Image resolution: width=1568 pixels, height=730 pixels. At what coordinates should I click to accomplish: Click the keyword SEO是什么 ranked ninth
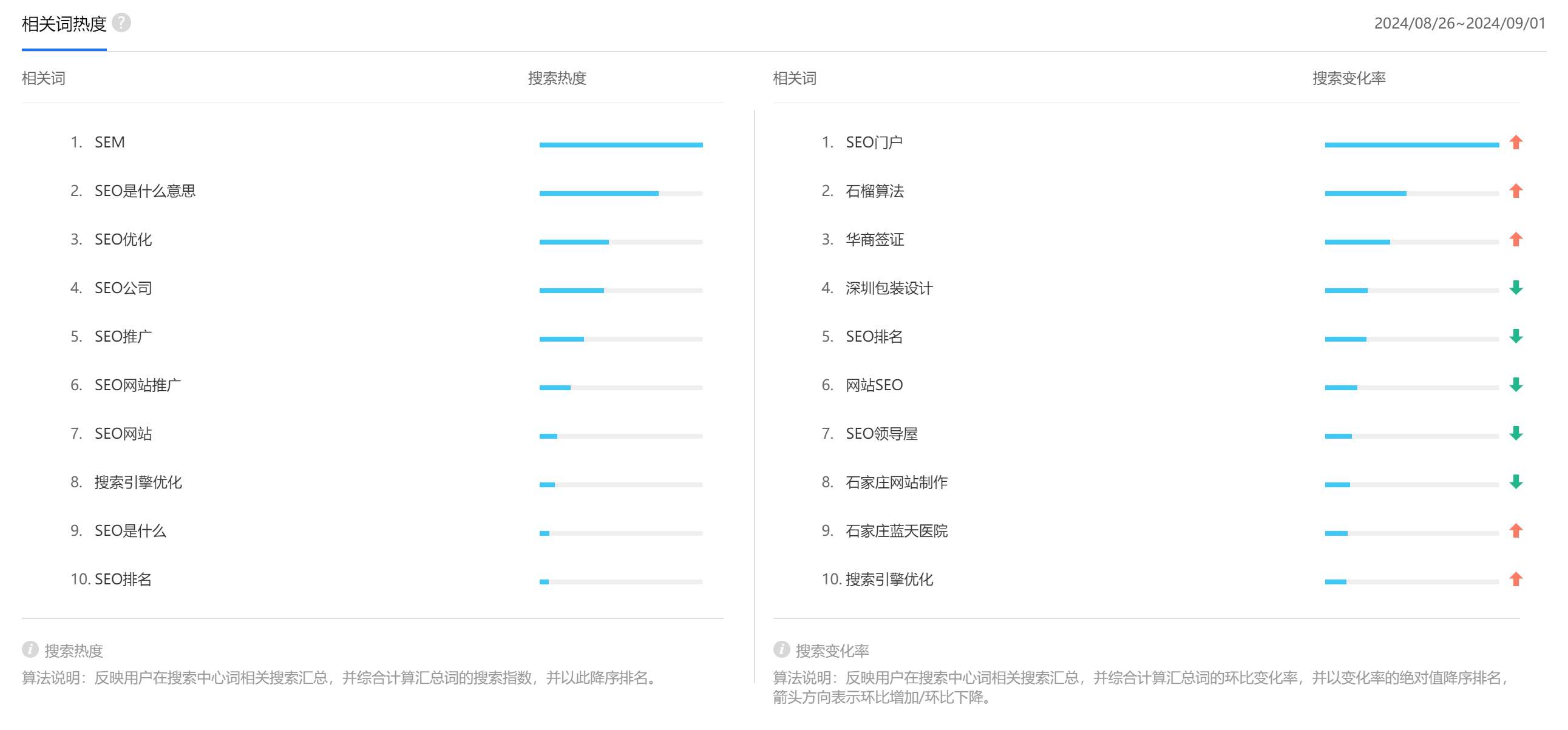click(x=131, y=532)
